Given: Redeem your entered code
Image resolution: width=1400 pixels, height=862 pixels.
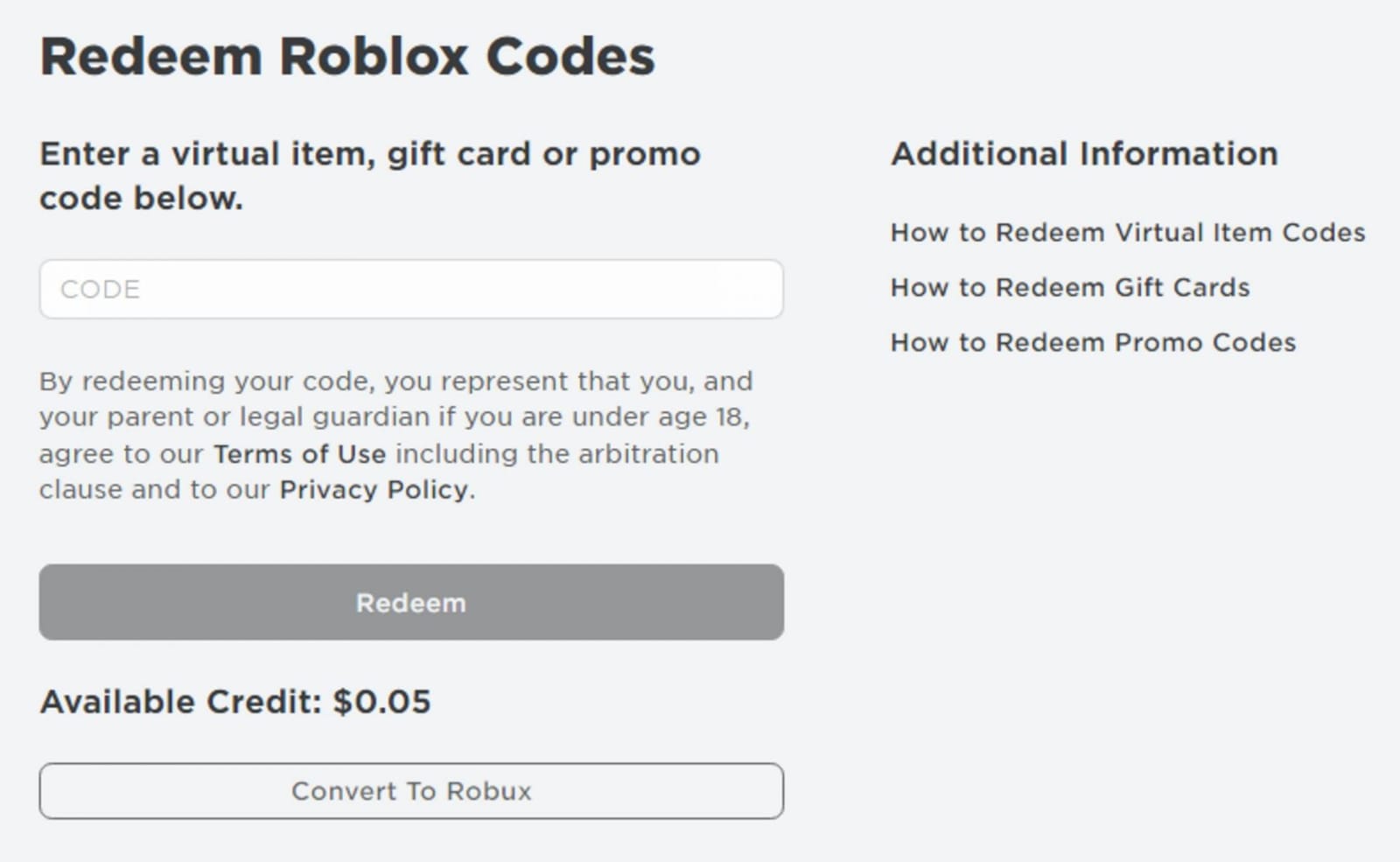Looking at the screenshot, I should pos(411,602).
